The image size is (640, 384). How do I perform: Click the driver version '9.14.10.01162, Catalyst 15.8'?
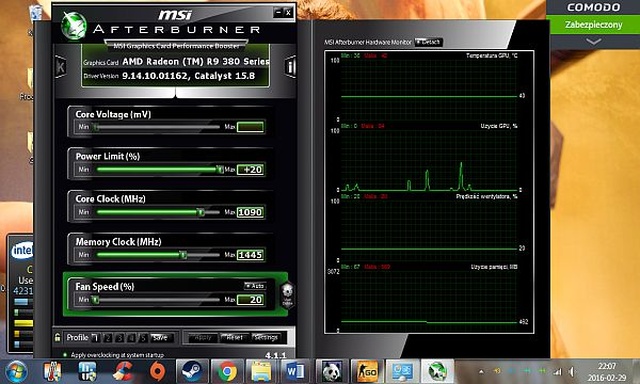[x=188, y=76]
